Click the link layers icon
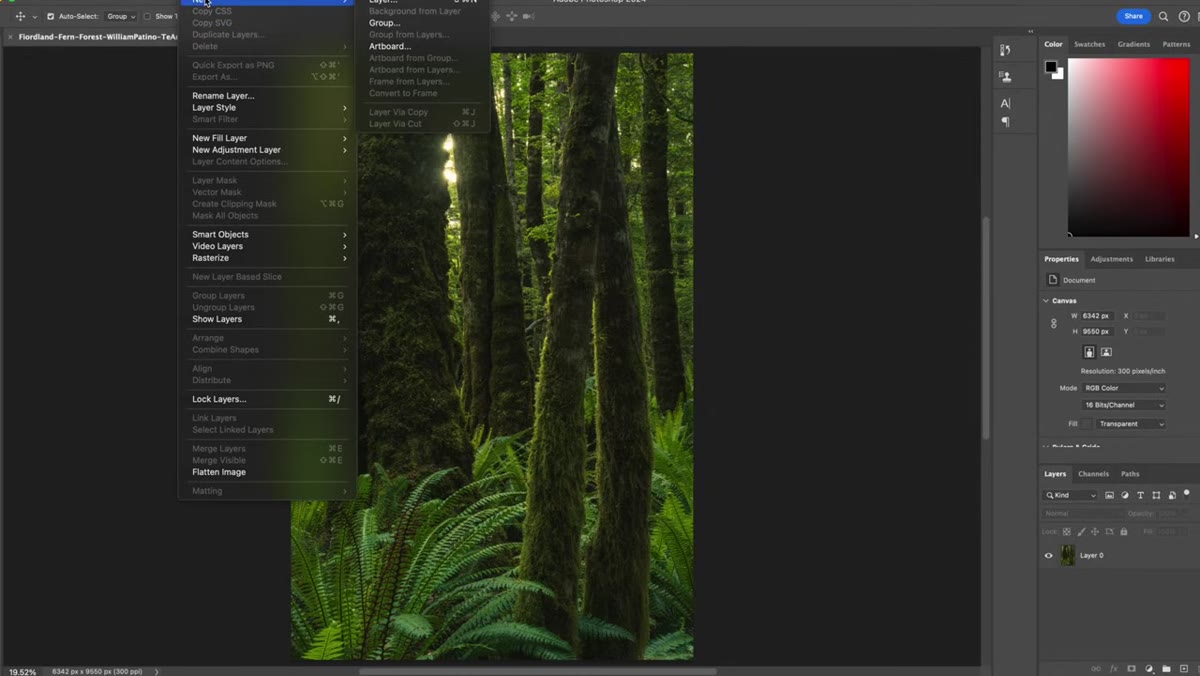The height and width of the screenshot is (676, 1200). coord(1096,668)
